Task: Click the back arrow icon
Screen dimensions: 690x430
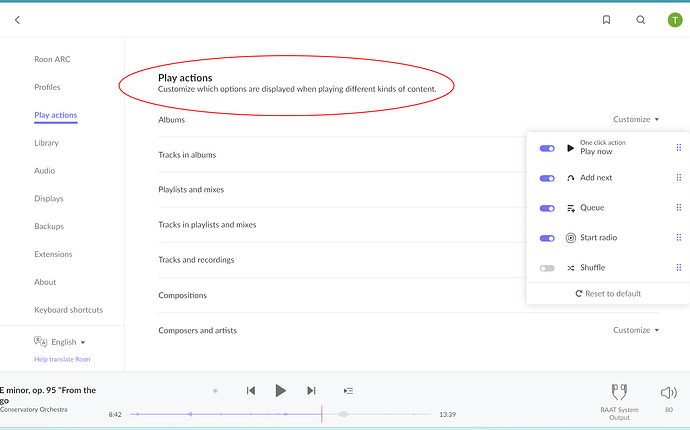Action: point(17,20)
